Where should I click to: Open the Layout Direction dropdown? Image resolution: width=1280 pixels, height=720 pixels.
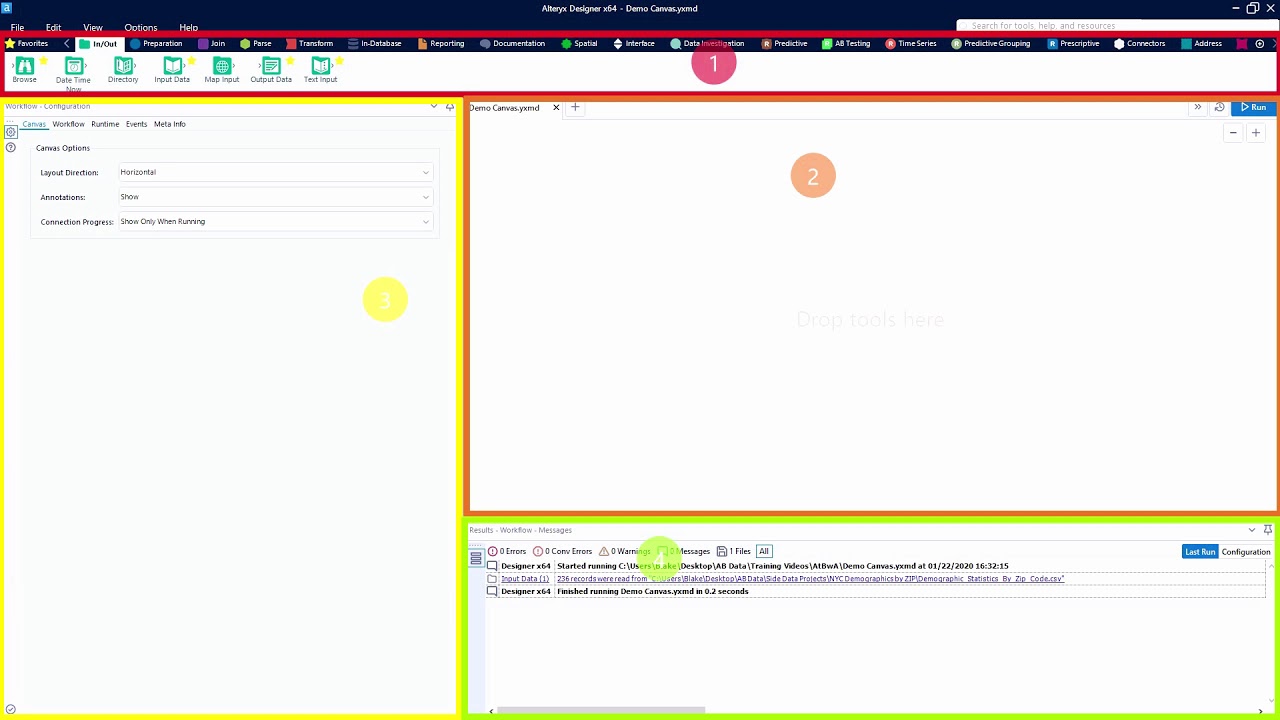[276, 172]
